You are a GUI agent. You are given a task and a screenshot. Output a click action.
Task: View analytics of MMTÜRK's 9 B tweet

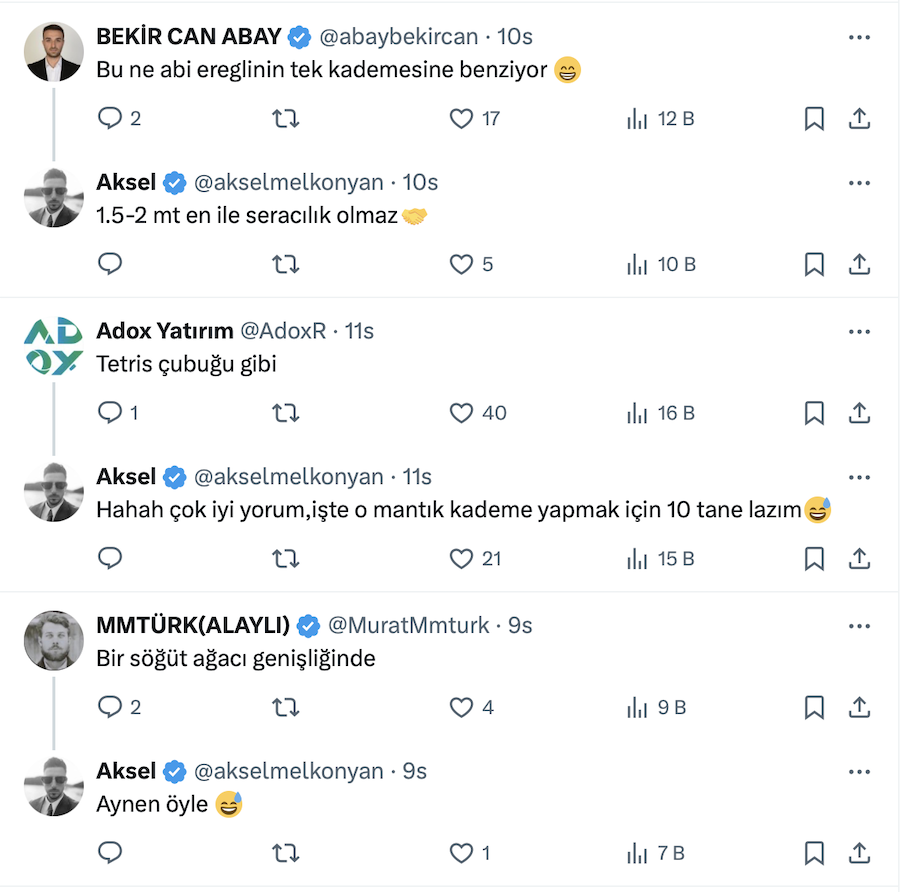pyautogui.click(x=636, y=708)
